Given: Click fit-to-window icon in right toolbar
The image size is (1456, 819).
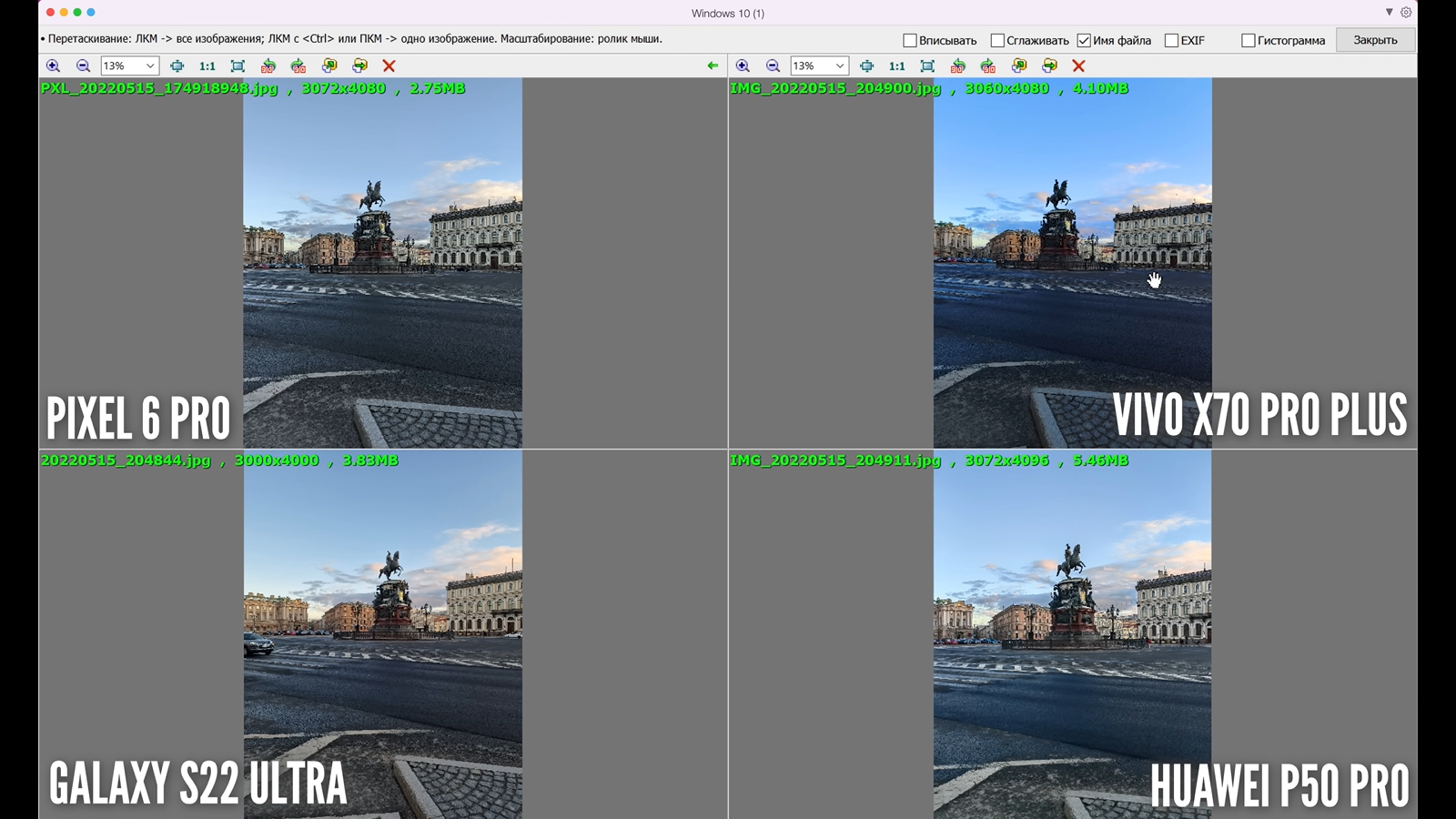Looking at the screenshot, I should [x=927, y=66].
